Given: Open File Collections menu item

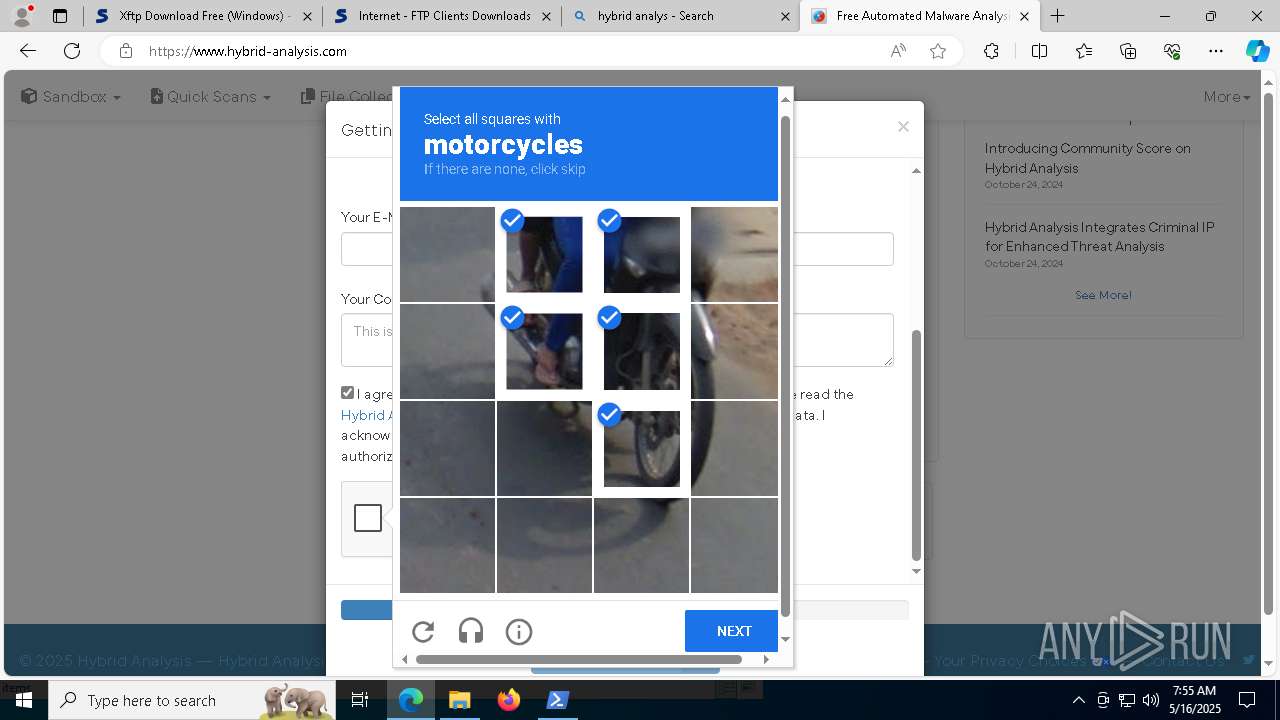Looking at the screenshot, I should [347, 96].
